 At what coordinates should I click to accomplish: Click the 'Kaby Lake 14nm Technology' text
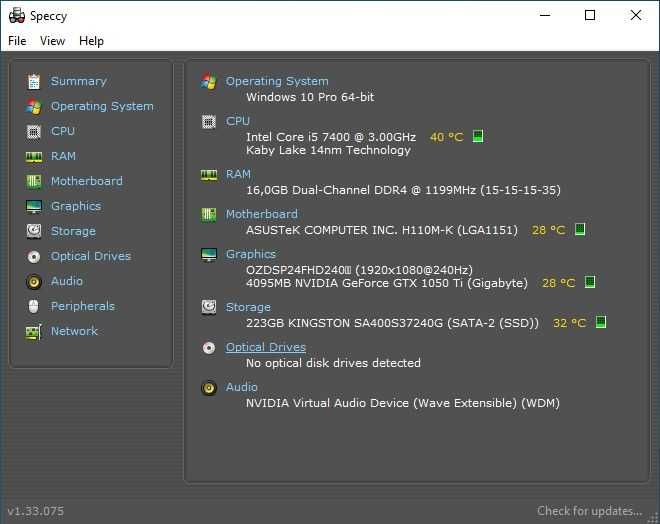328,150
